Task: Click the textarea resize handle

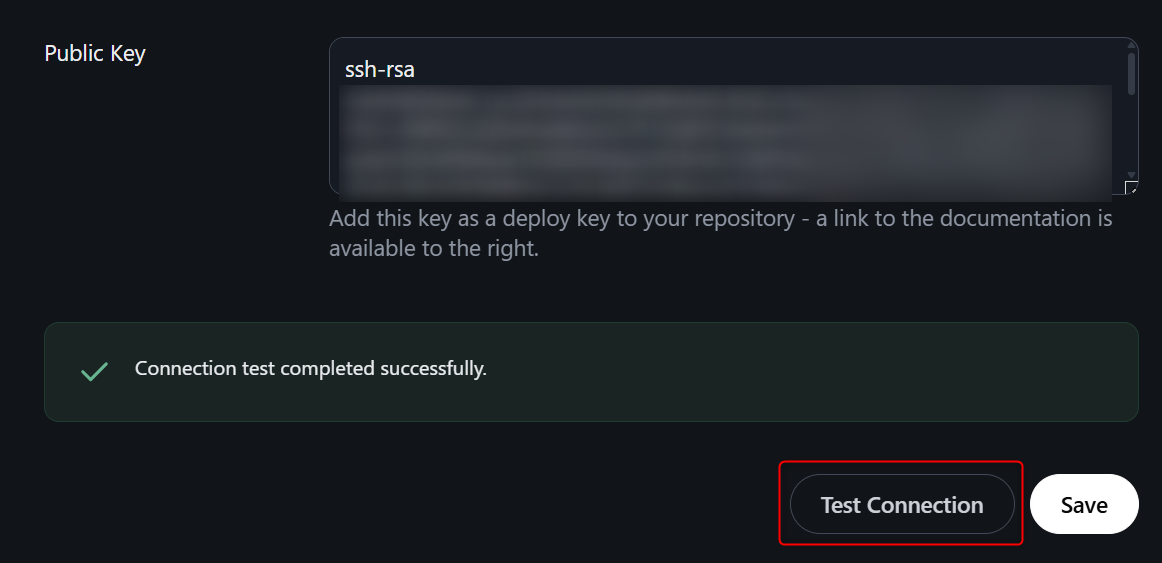Action: pos(1131,187)
